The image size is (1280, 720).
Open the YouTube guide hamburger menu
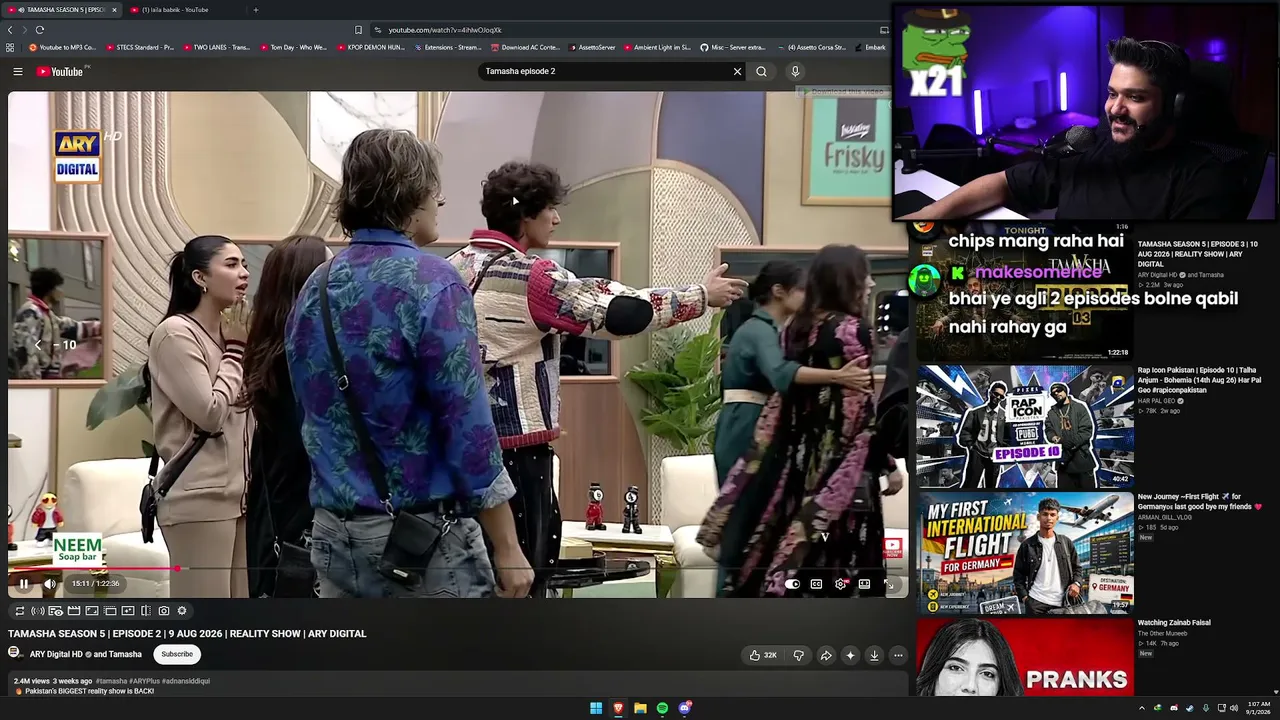[x=18, y=72]
